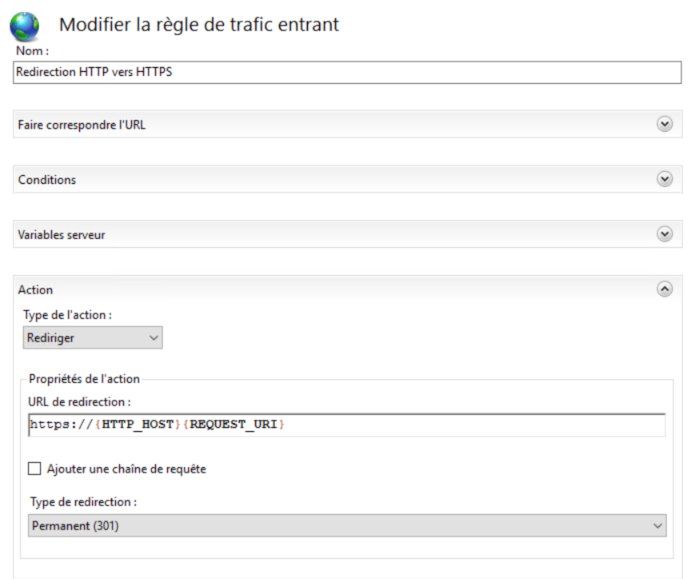The height and width of the screenshot is (579, 690).
Task: Expand the Faire correspondre l'URL chevron
Action: (x=664, y=124)
